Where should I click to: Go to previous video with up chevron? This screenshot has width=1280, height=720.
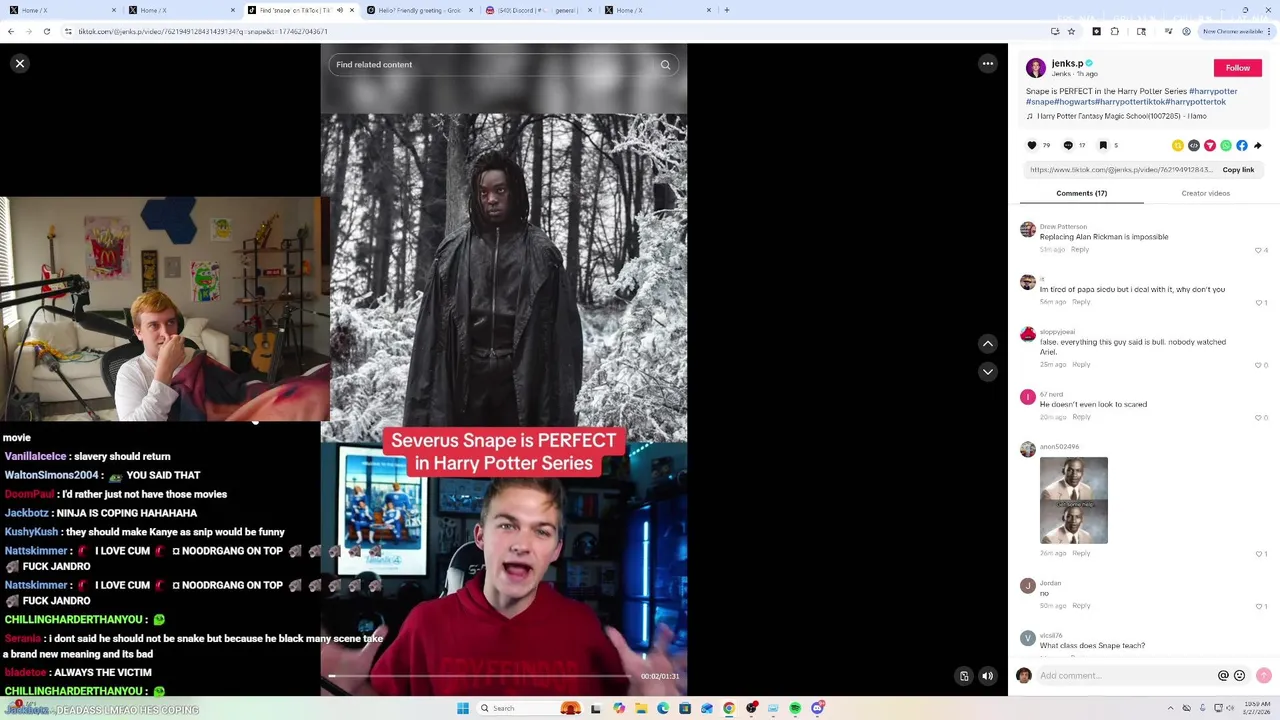987,344
